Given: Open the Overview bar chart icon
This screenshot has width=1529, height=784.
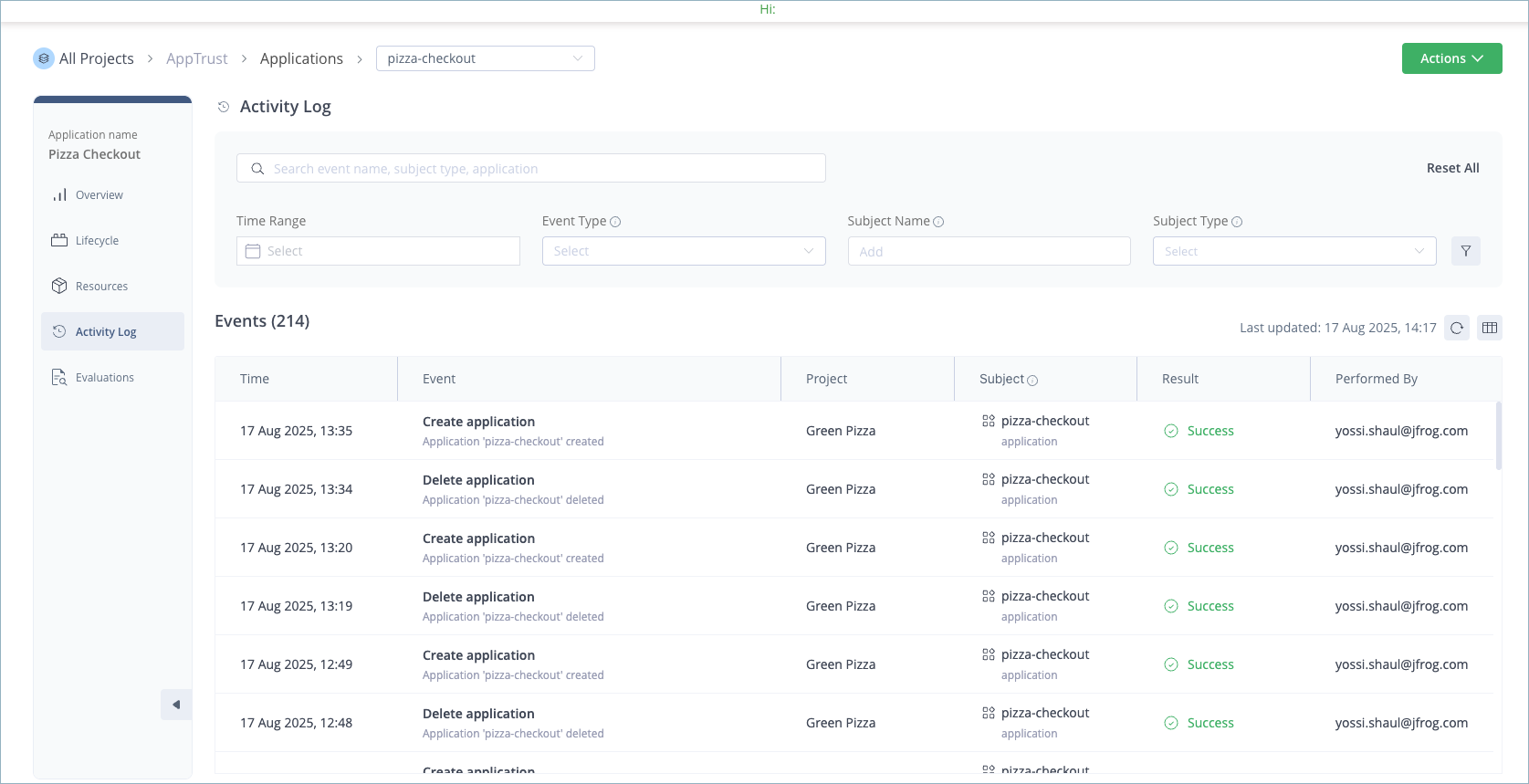Looking at the screenshot, I should click(59, 195).
